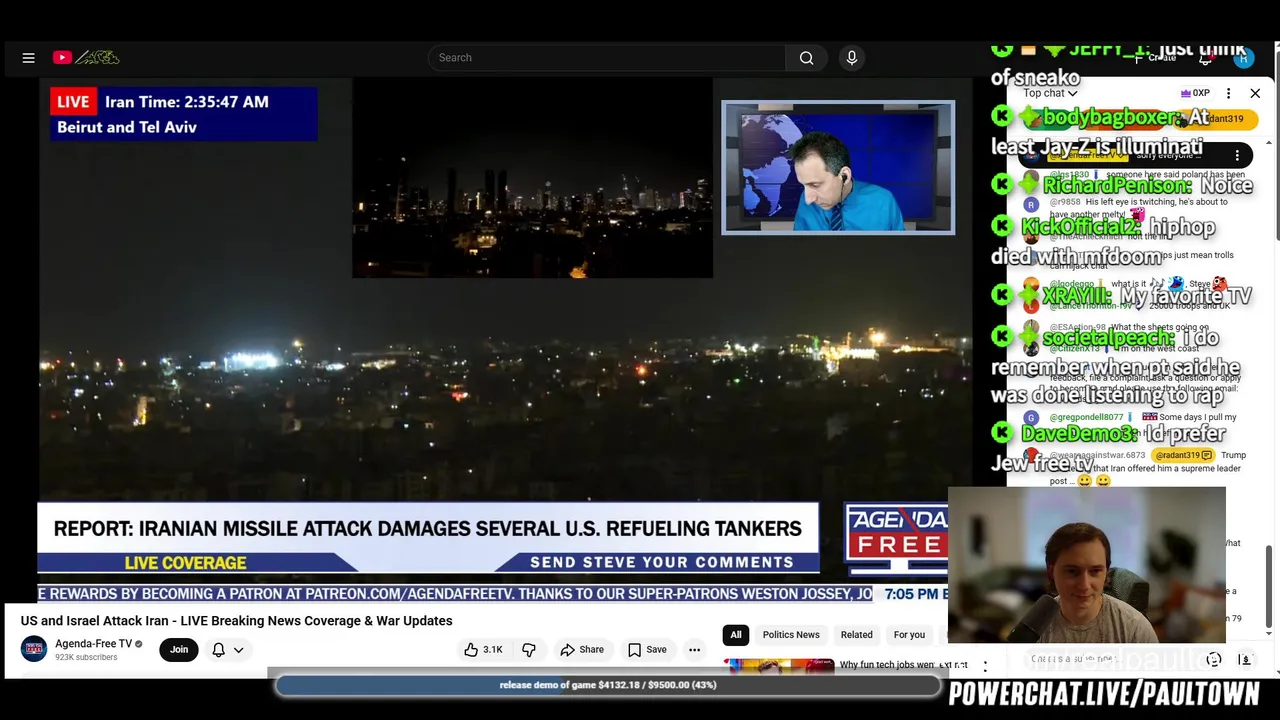Click the release demo goal progress bar
1280x720 pixels.
click(x=608, y=685)
